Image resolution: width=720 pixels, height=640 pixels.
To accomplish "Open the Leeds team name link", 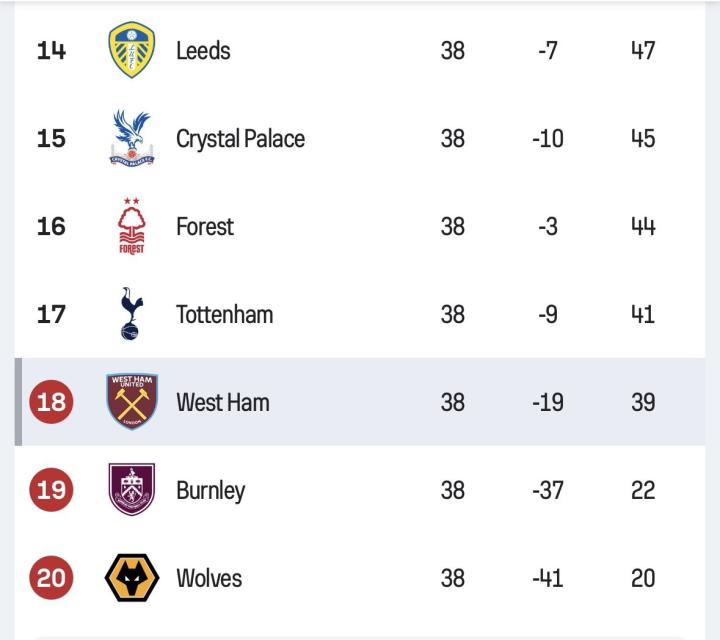I will click(203, 51).
